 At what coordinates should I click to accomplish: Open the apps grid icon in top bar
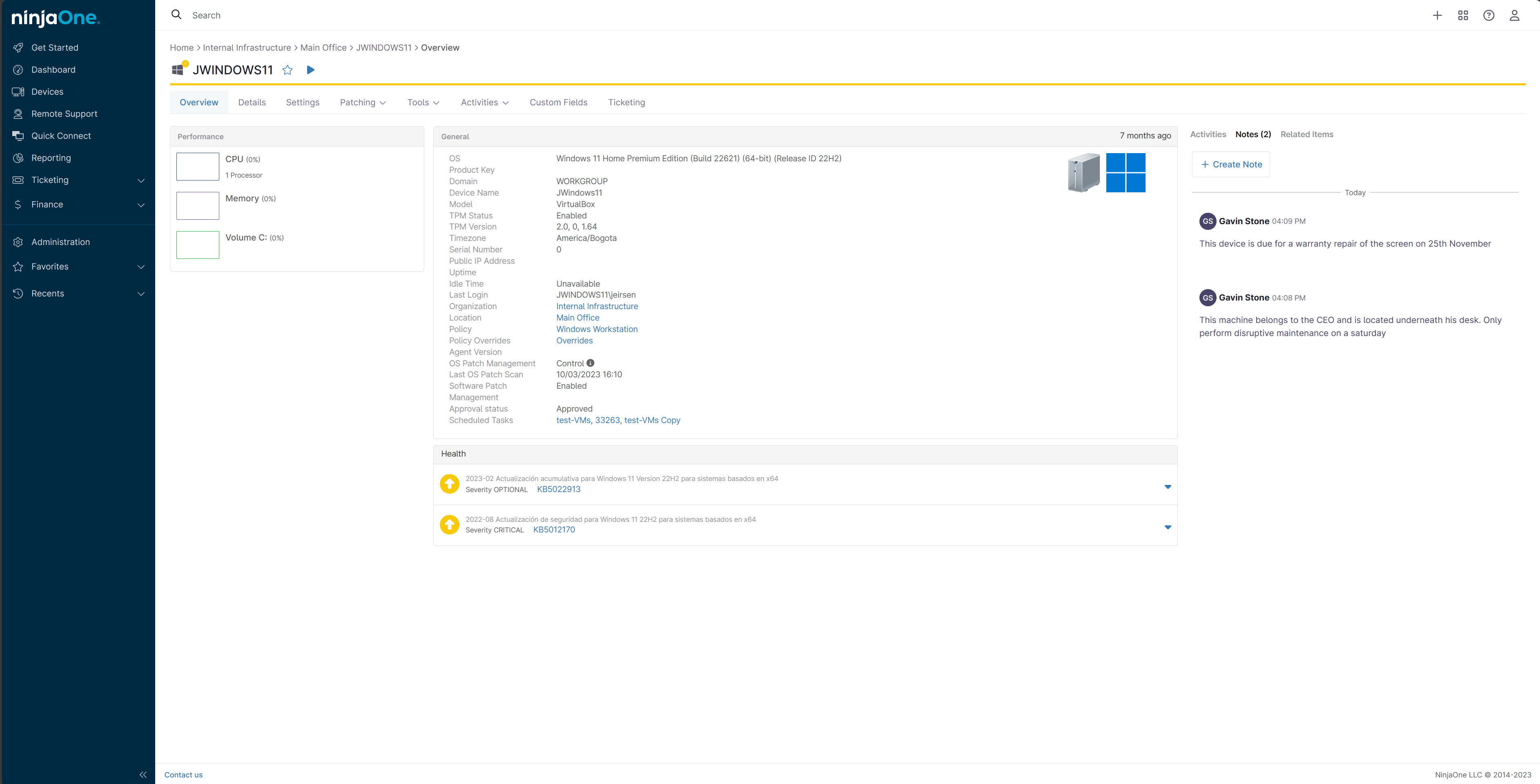point(1463,16)
